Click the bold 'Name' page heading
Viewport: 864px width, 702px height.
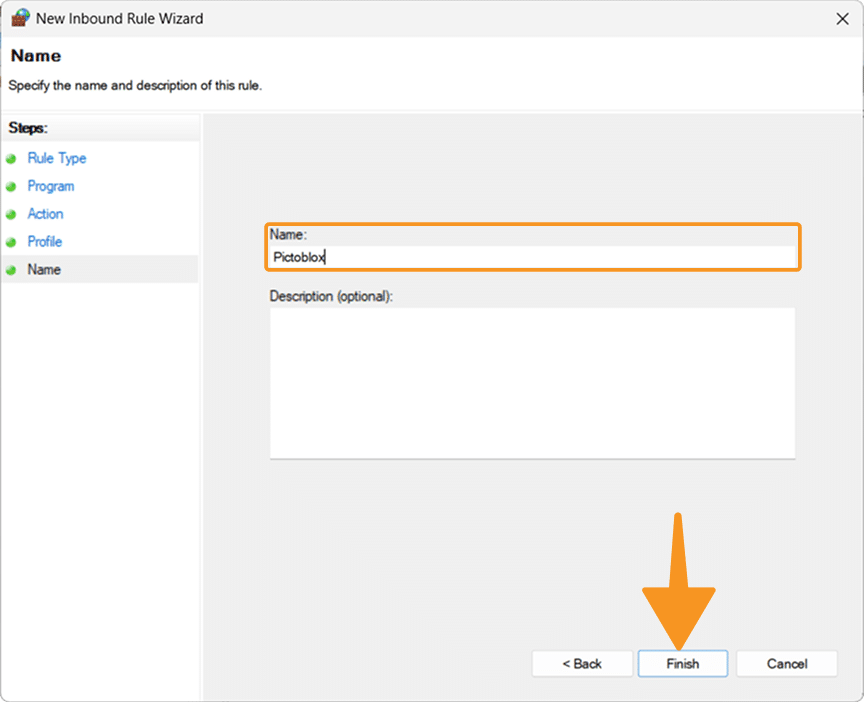(x=36, y=56)
